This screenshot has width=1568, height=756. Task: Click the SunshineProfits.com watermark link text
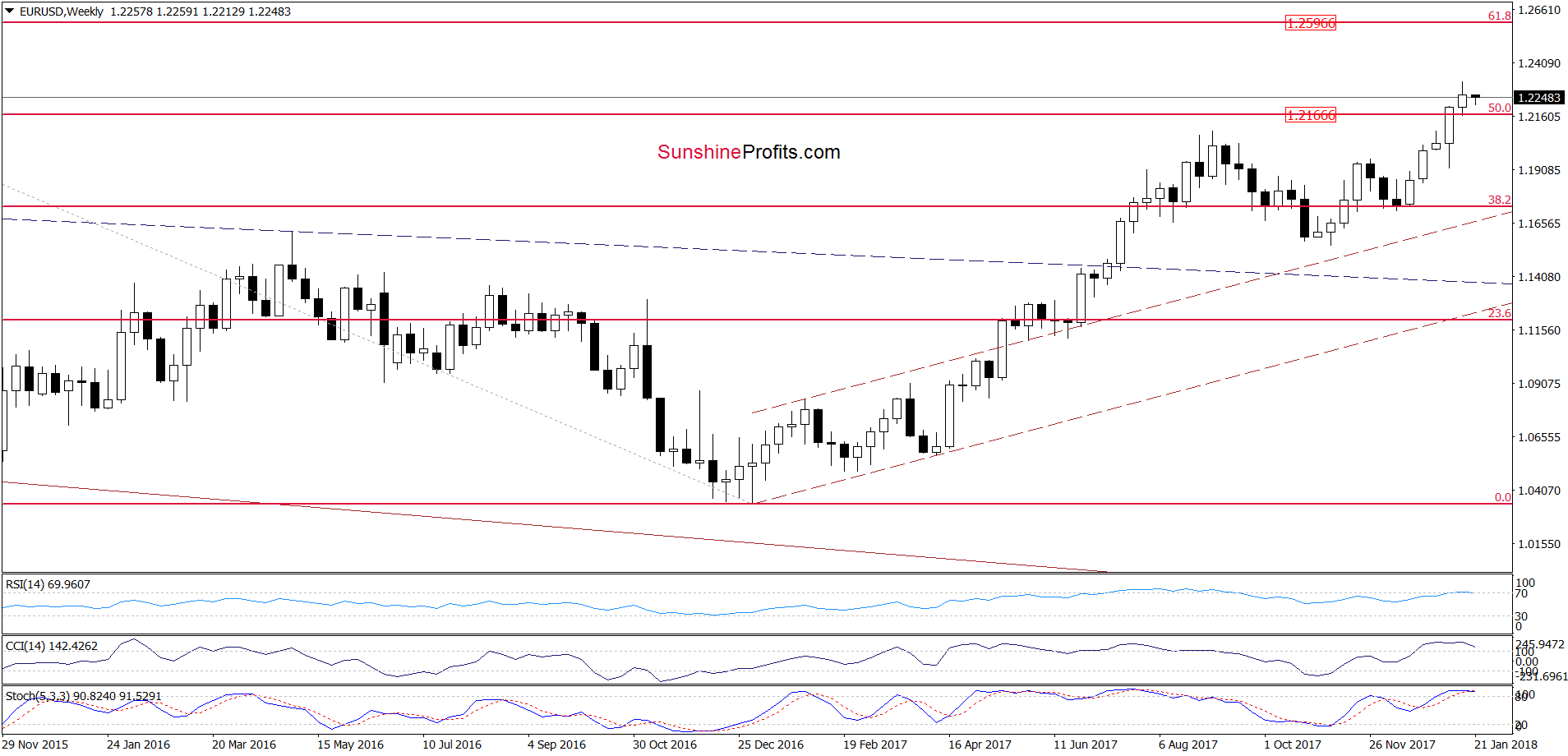[x=749, y=152]
